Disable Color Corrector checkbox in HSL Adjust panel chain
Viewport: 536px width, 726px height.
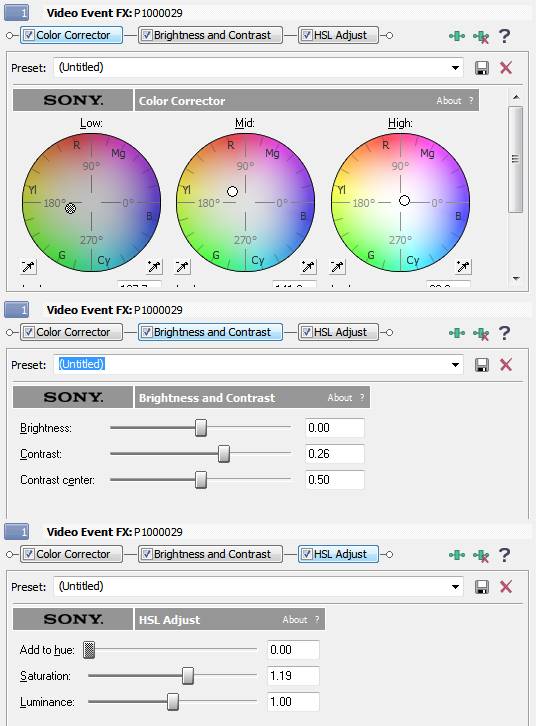pyautogui.click(x=29, y=554)
